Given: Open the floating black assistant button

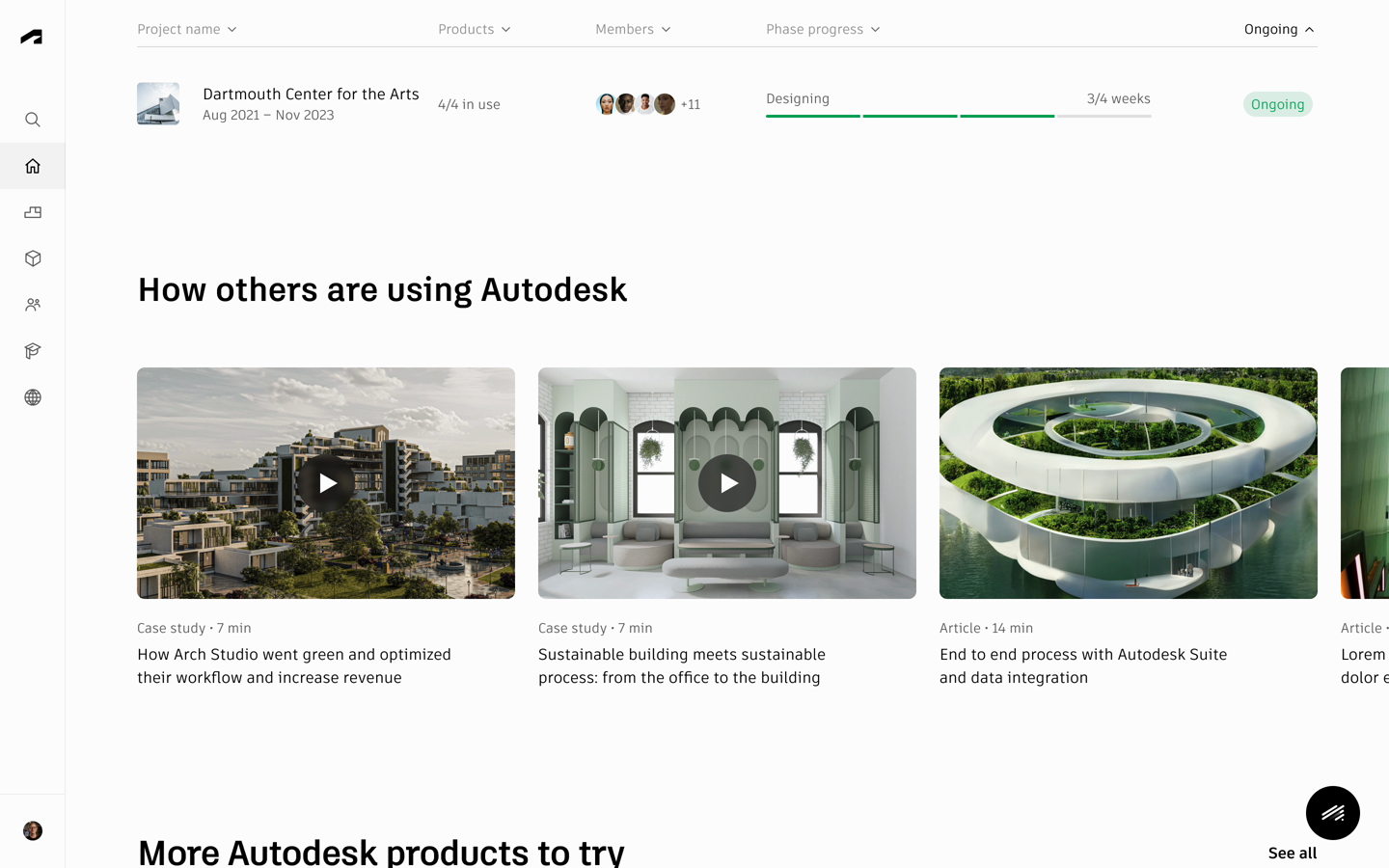Looking at the screenshot, I should click(1333, 813).
